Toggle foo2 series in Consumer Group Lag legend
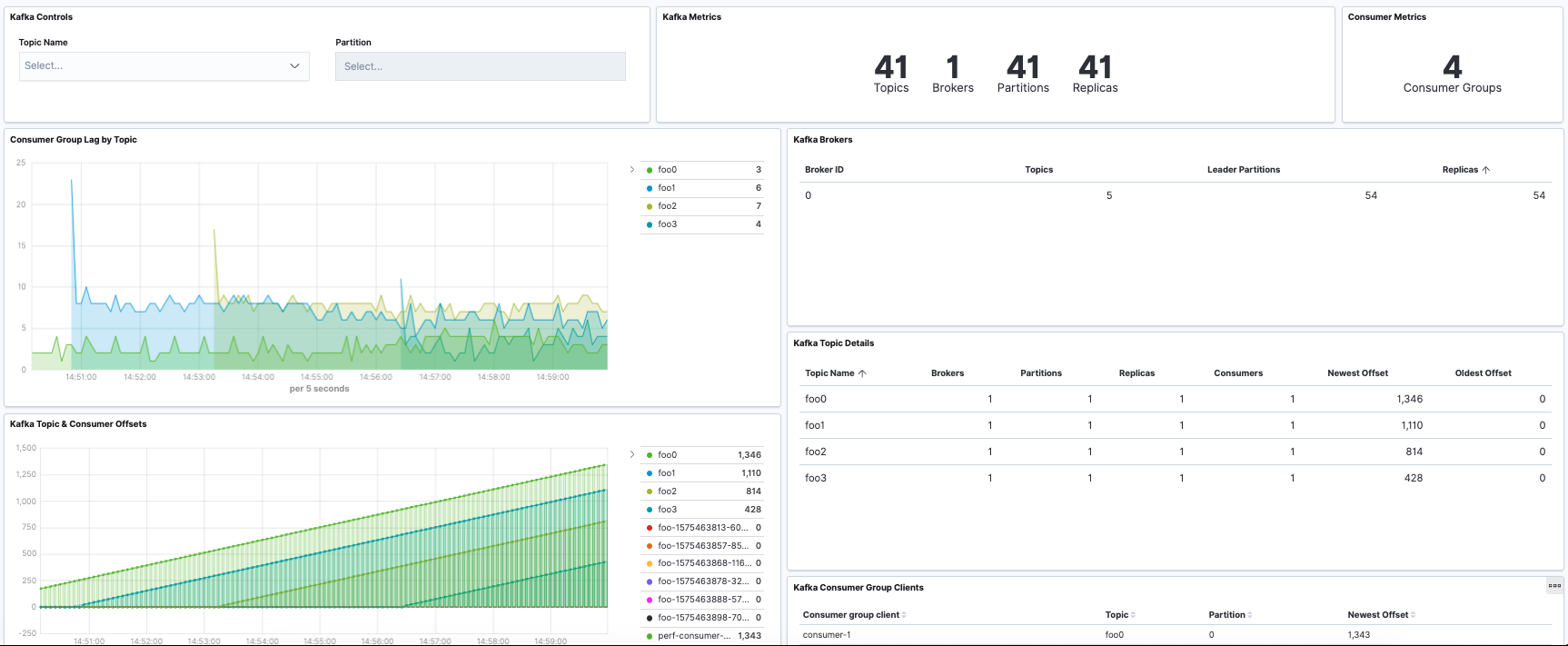The height and width of the screenshot is (646, 1568). coord(667,206)
